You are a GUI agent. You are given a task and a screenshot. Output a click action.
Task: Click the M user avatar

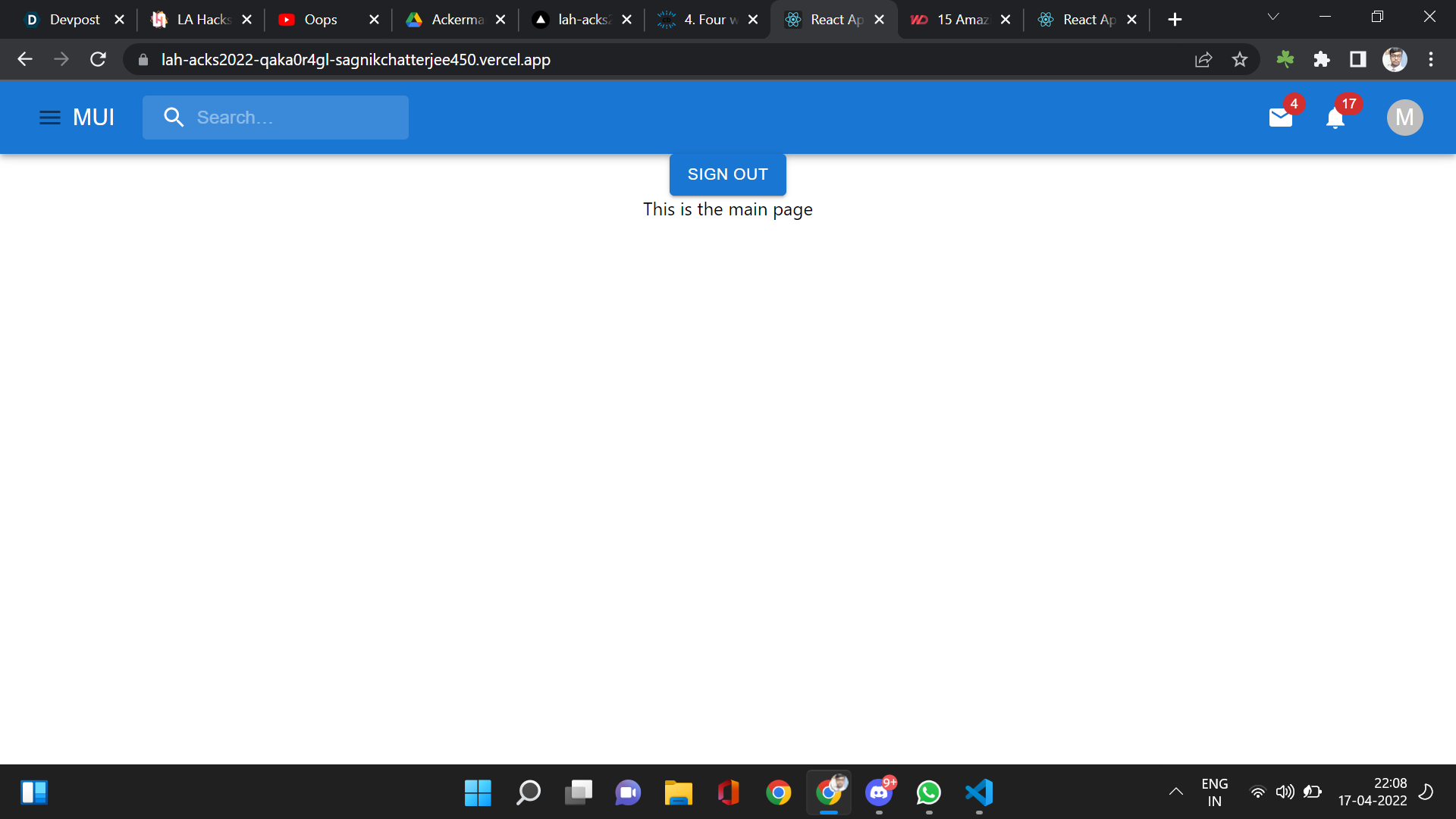point(1404,118)
